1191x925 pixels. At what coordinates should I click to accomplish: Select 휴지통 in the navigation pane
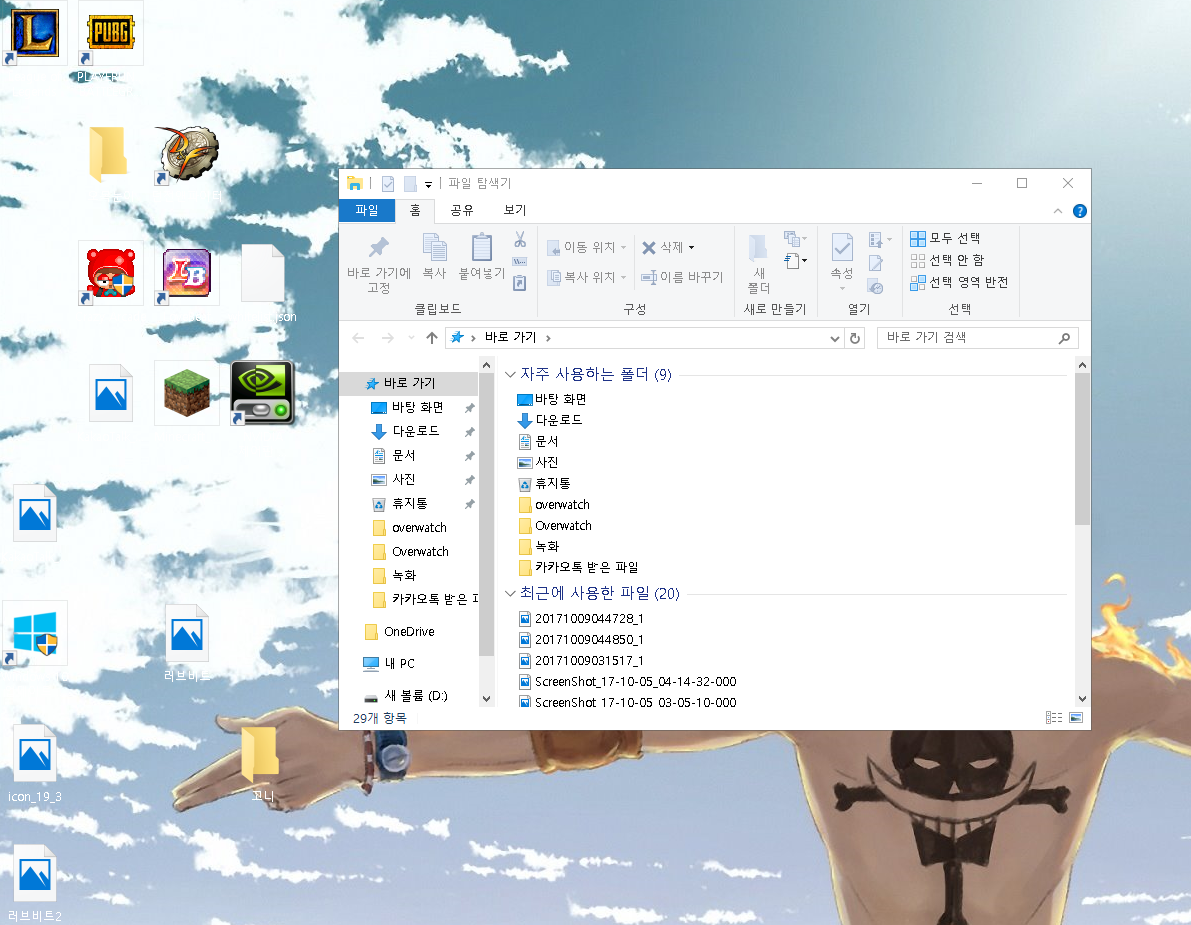pyautogui.click(x=410, y=504)
